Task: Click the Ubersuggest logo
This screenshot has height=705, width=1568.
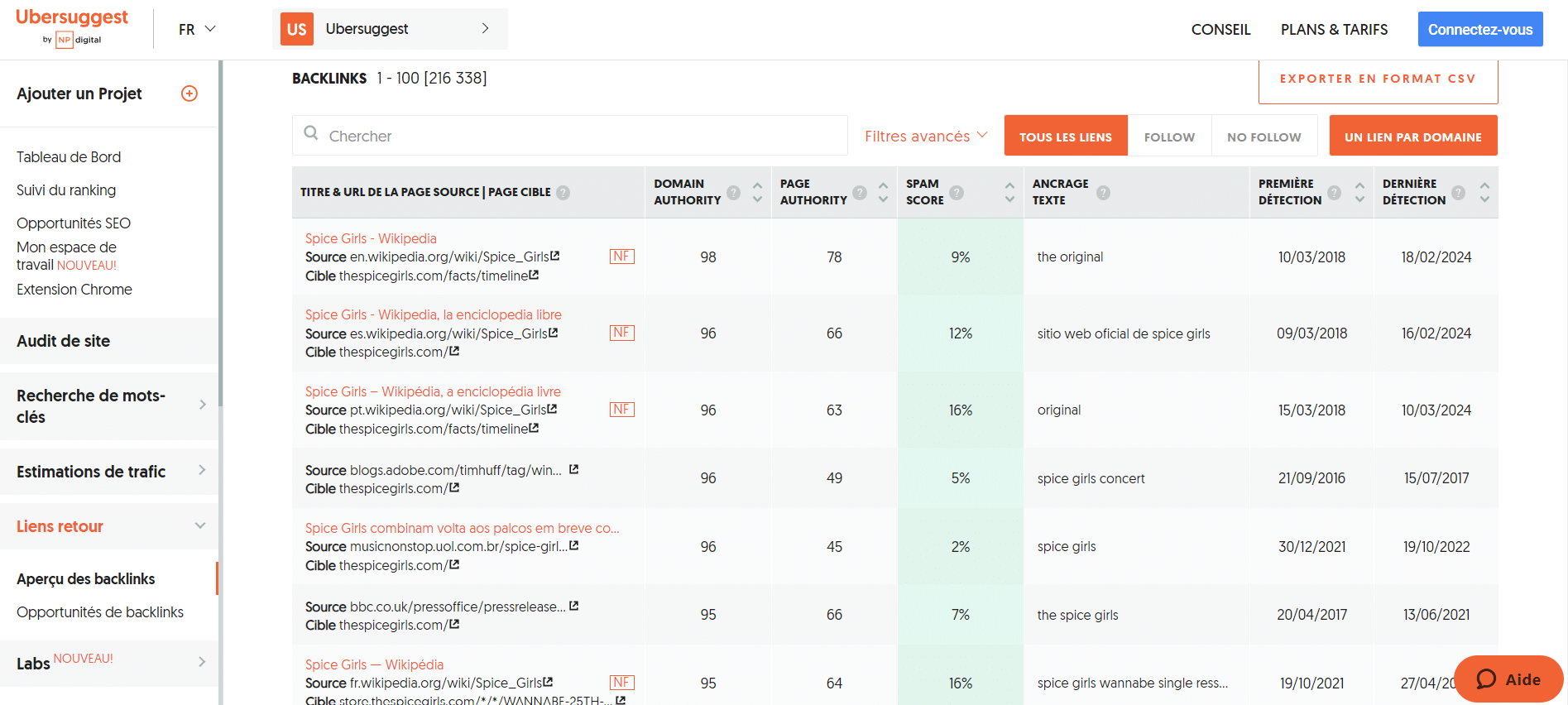Action: click(72, 28)
